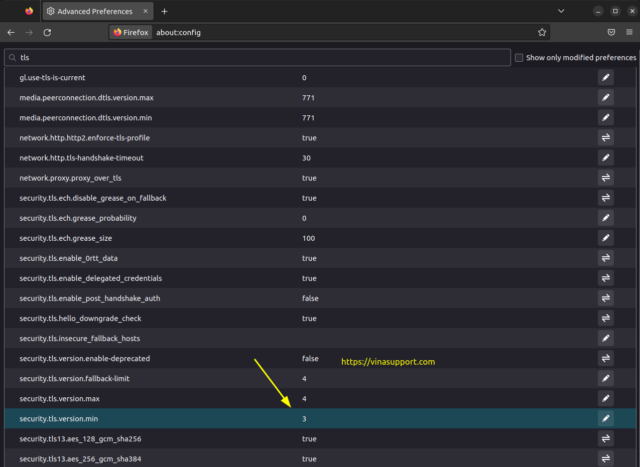Screen dimensions: 640x467
Task: Open the Pocket save icon in toolbar
Action: coord(611,32)
